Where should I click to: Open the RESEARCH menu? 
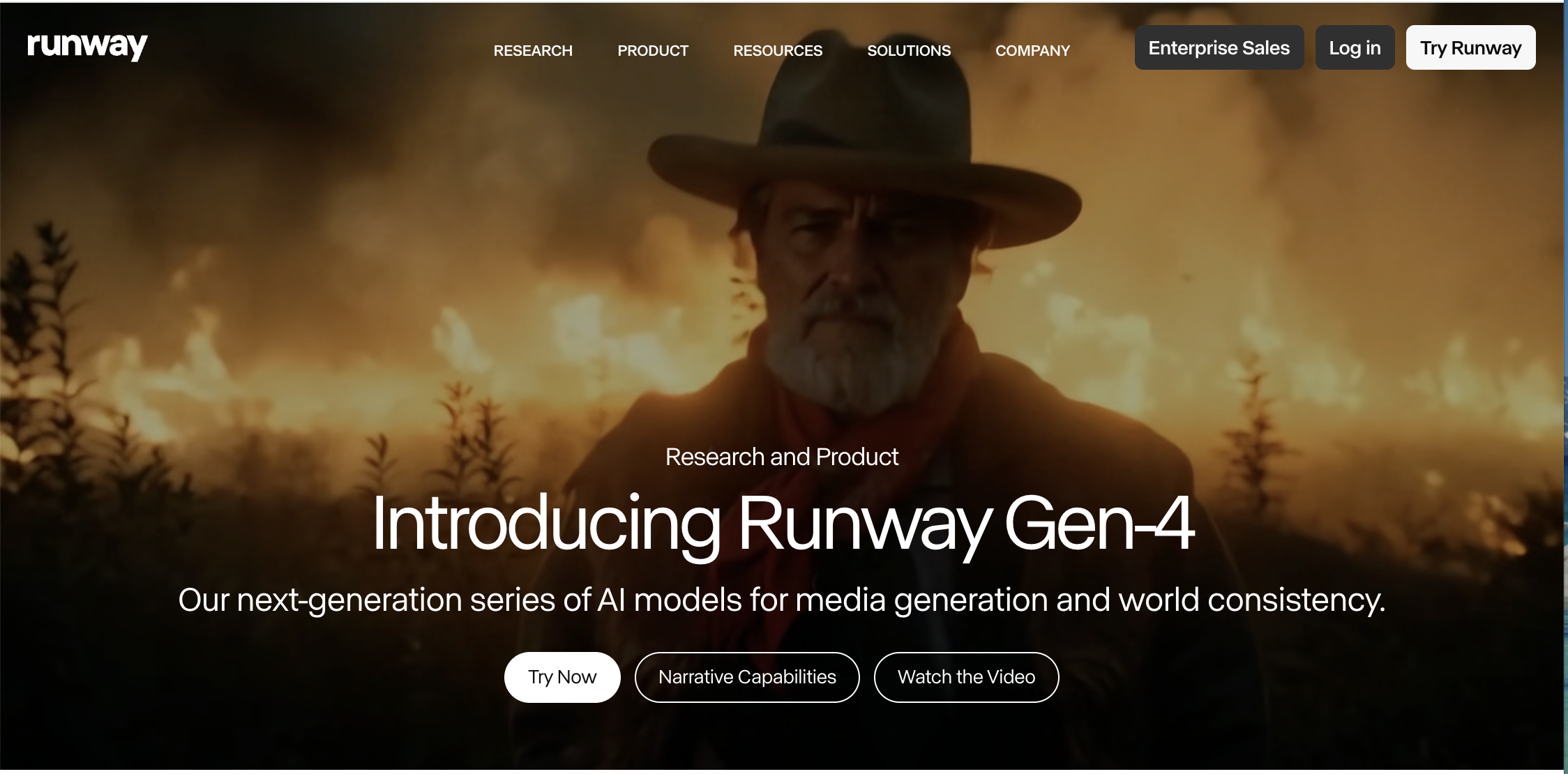[533, 50]
